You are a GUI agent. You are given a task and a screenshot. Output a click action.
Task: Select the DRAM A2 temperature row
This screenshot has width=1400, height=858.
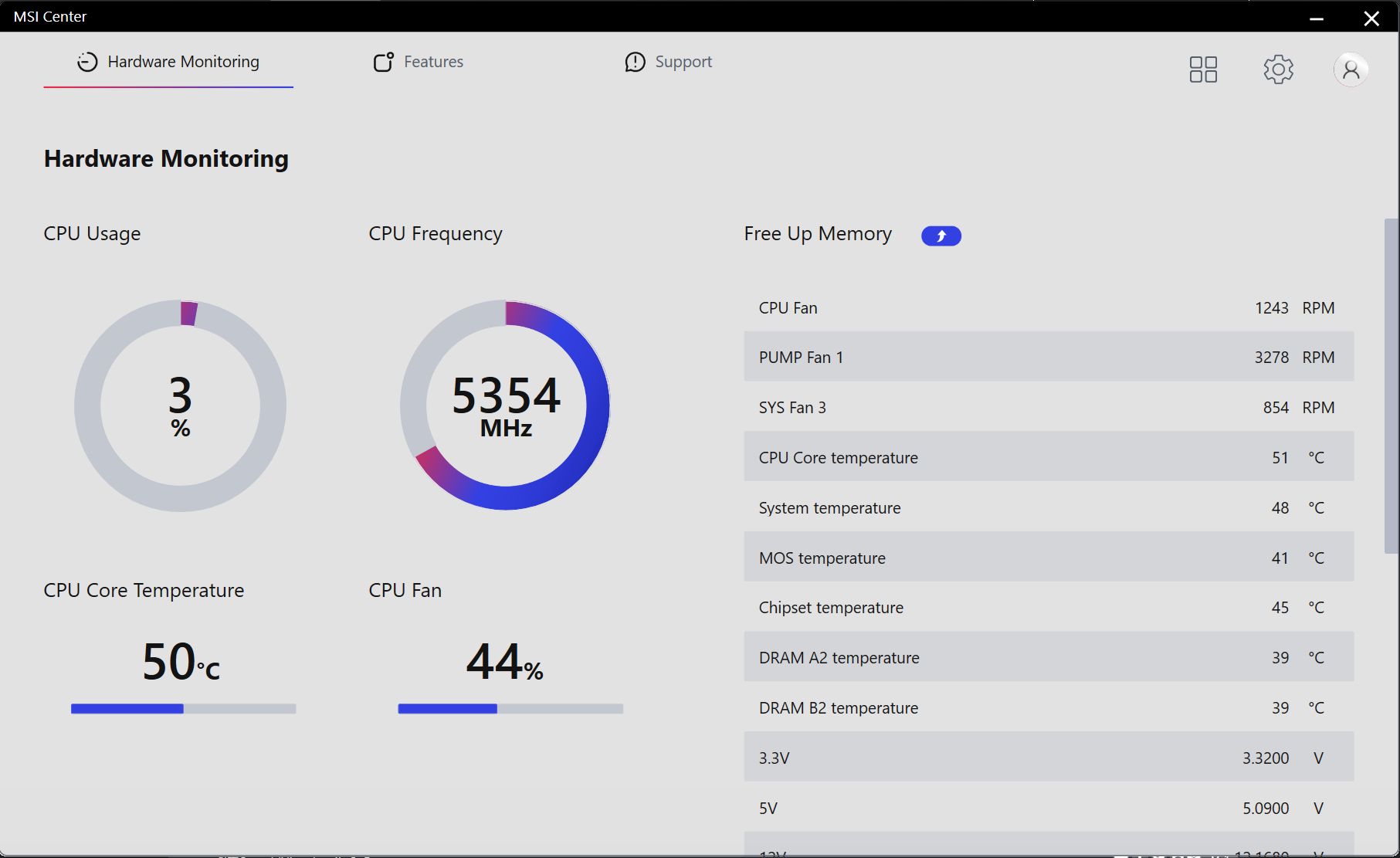pyautogui.click(x=1049, y=657)
